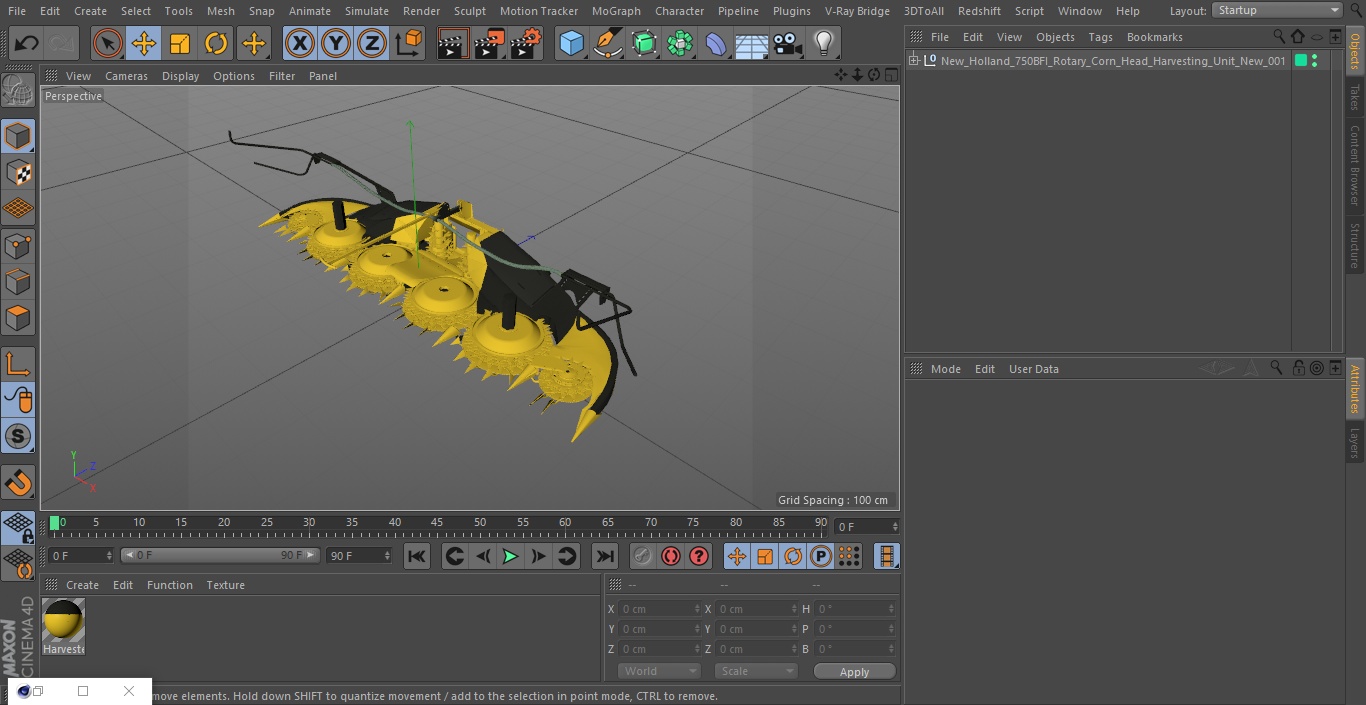Enable the Axis tool in left palette

18,364
